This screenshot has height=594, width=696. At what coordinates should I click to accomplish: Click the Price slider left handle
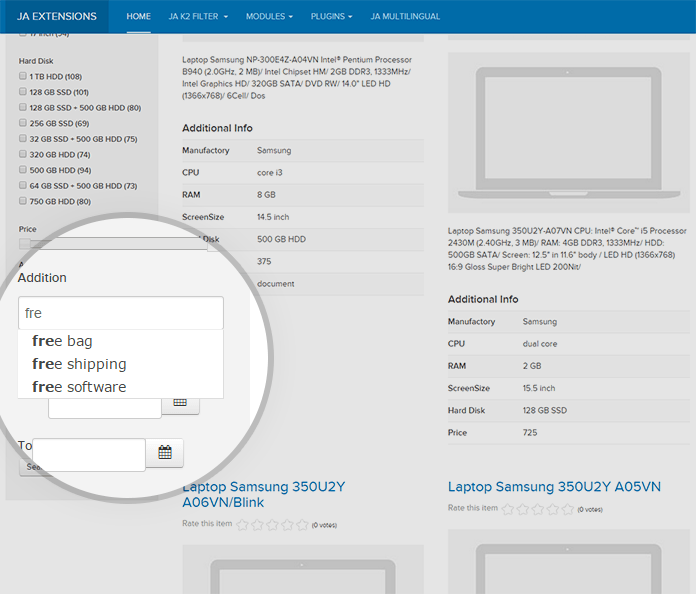(x=24, y=243)
